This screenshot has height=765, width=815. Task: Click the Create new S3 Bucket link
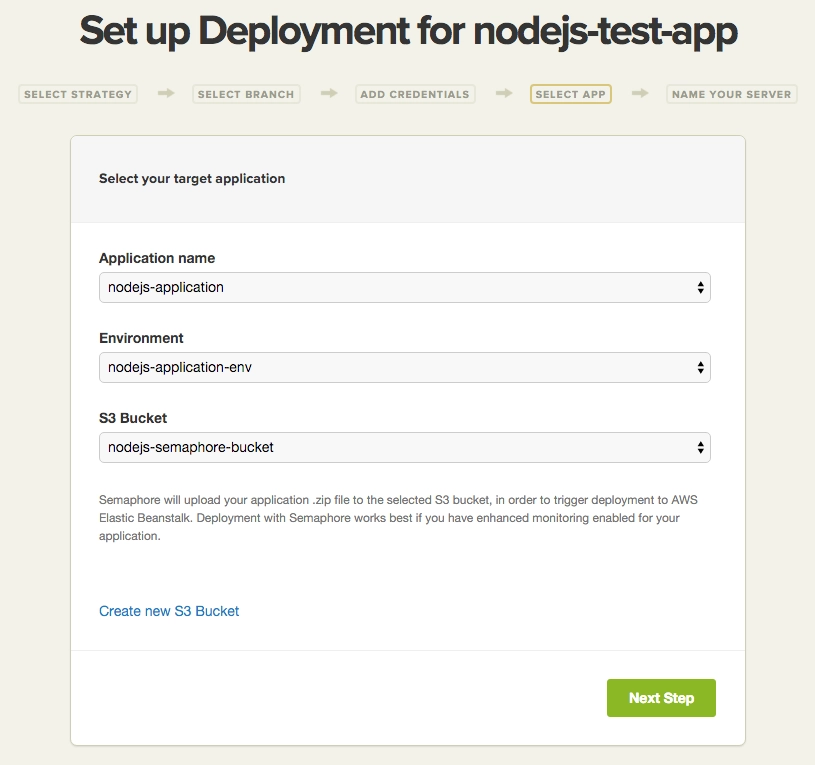(169, 611)
